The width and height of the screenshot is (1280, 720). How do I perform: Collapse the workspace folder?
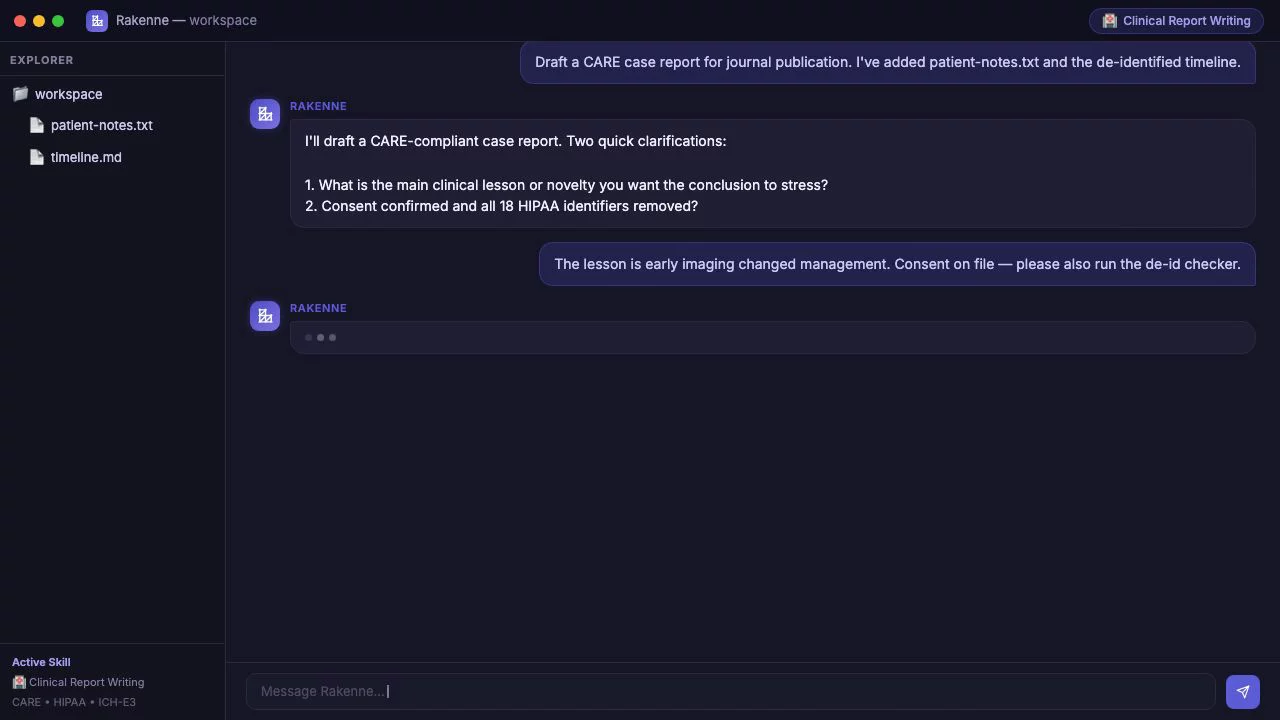click(x=68, y=94)
